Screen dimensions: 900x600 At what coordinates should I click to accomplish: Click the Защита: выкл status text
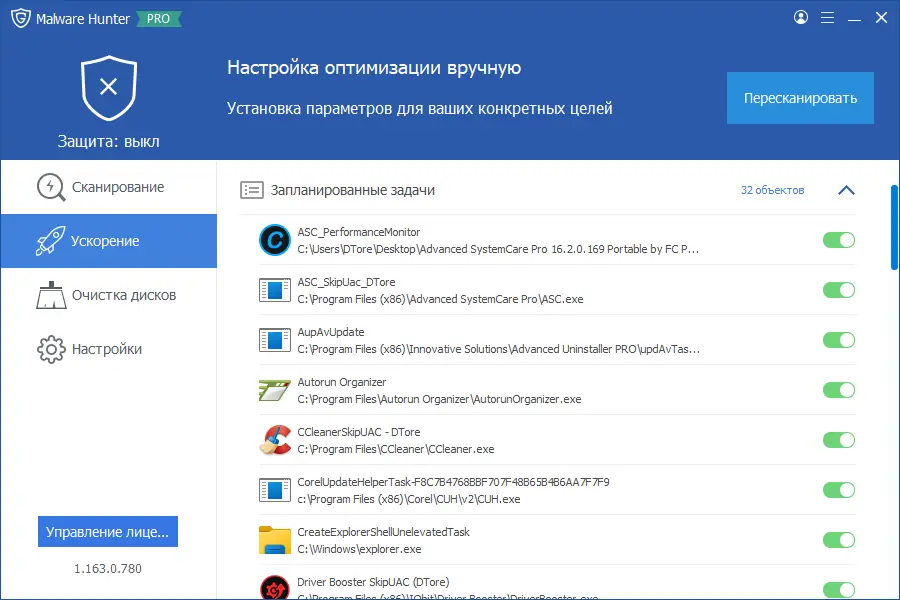tap(108, 141)
